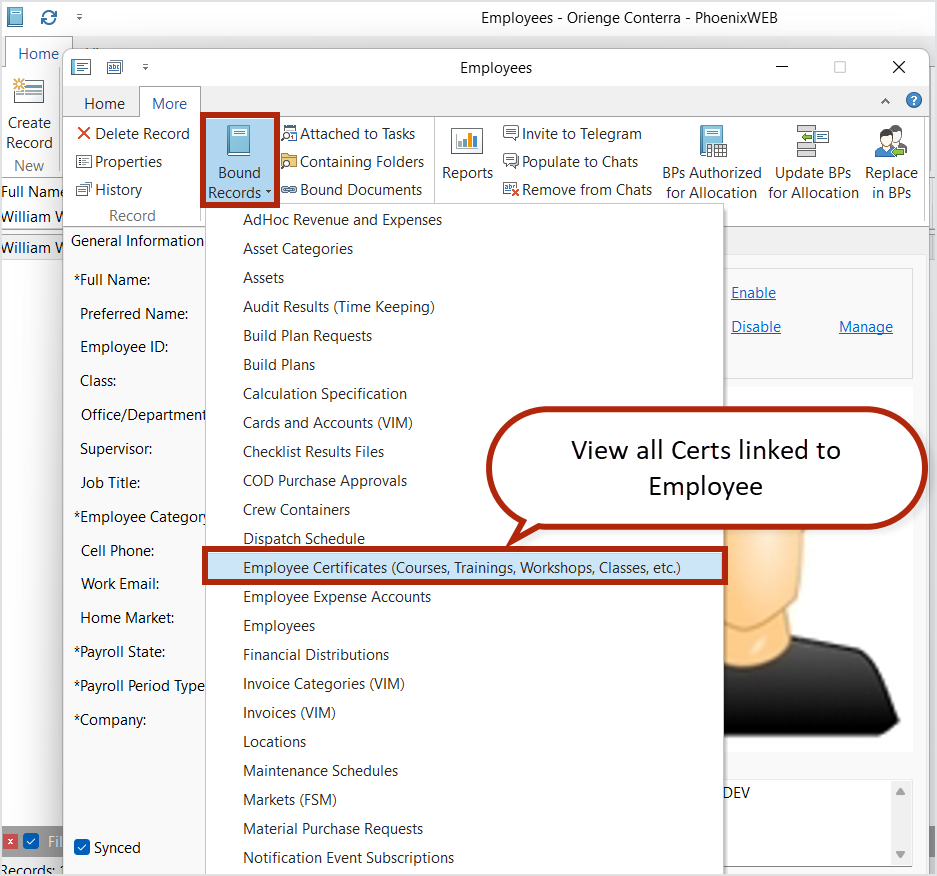
Task: Click the abc field icon in Employees title bar
Action: [x=115, y=67]
